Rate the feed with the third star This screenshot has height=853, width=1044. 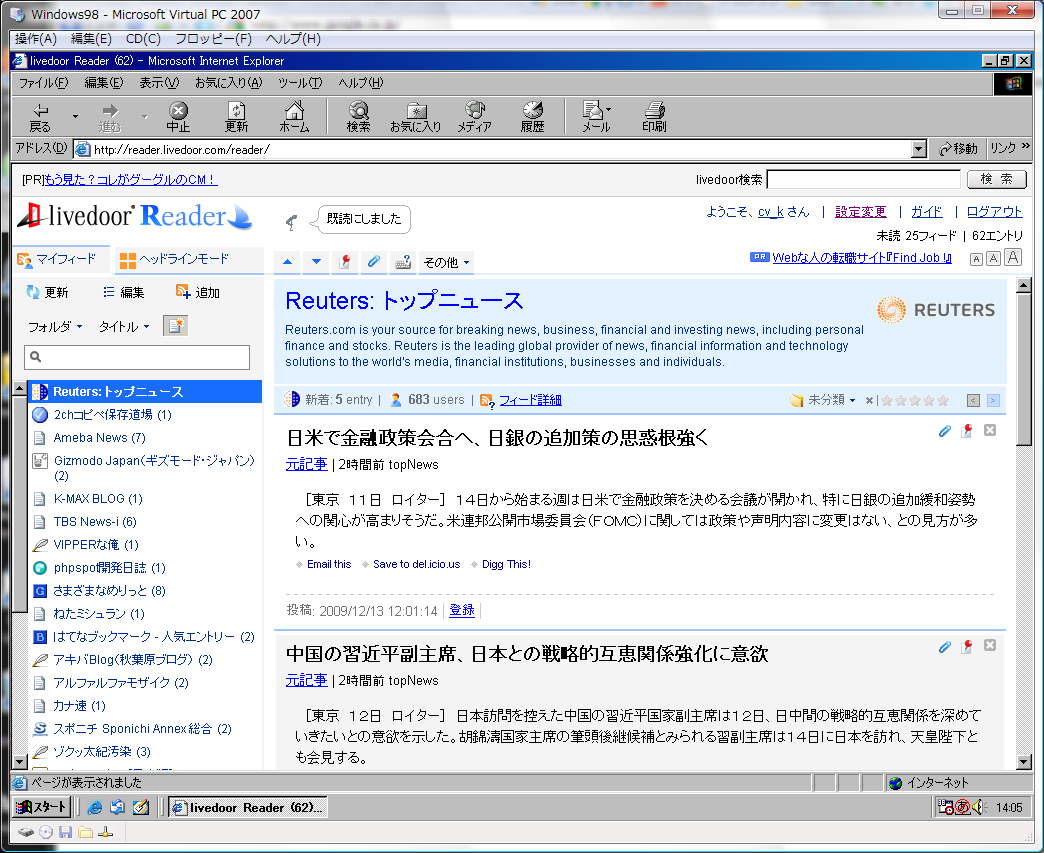915,401
